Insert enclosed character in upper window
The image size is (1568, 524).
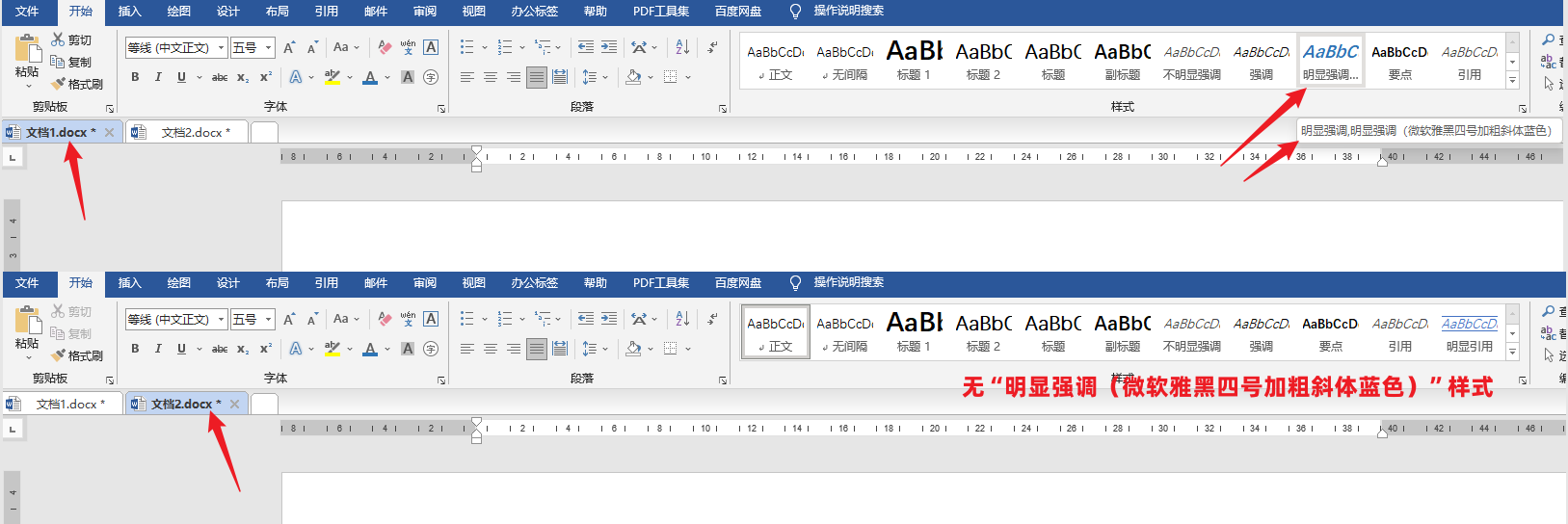pyautogui.click(x=431, y=77)
